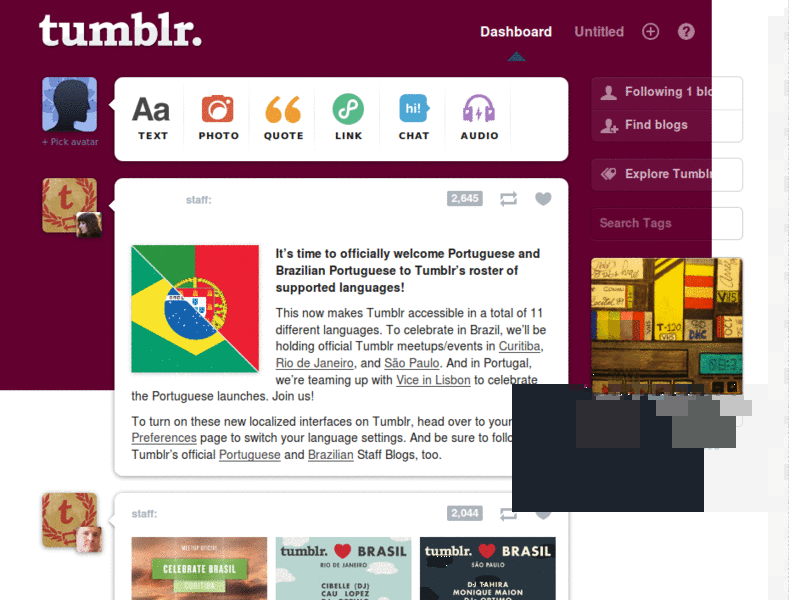This screenshot has height=600, width=800.
Task: Reblog the second staff post
Action: pos(506,514)
